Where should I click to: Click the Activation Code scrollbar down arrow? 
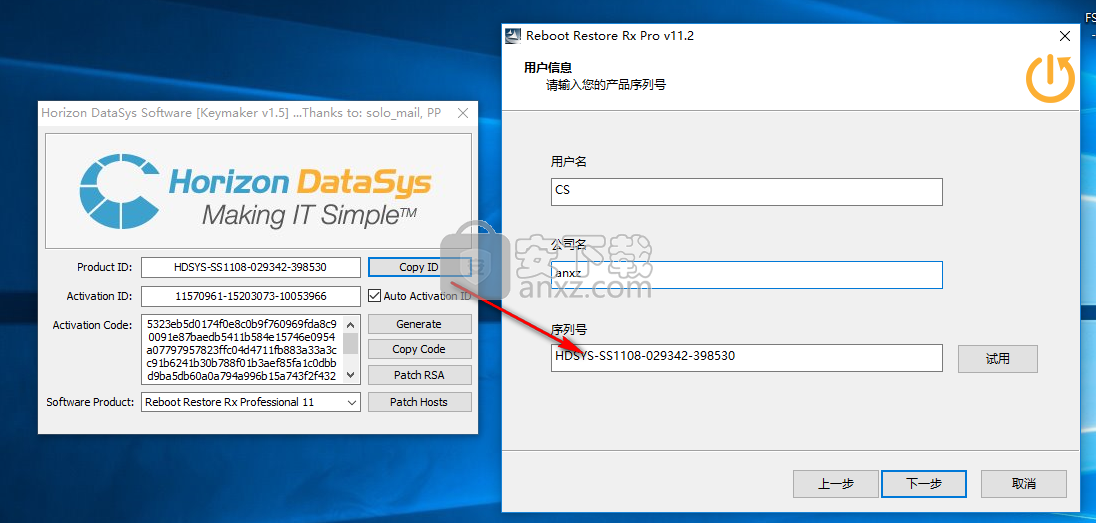[x=352, y=375]
